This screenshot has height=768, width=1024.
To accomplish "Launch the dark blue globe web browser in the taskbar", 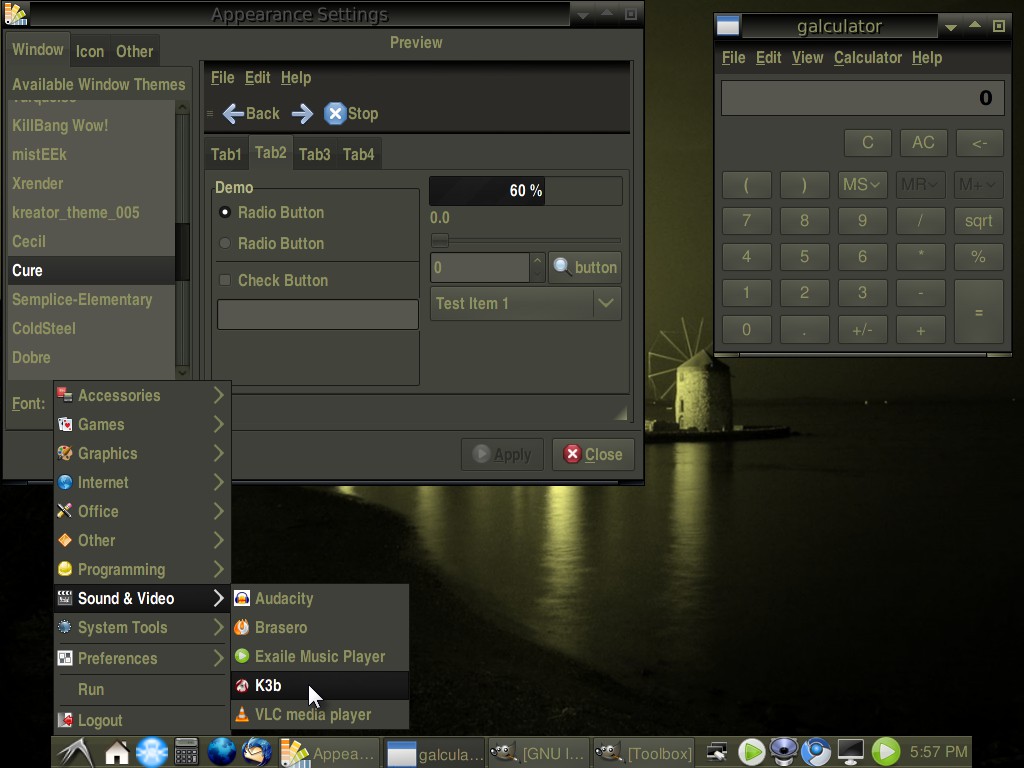I will tap(221, 752).
